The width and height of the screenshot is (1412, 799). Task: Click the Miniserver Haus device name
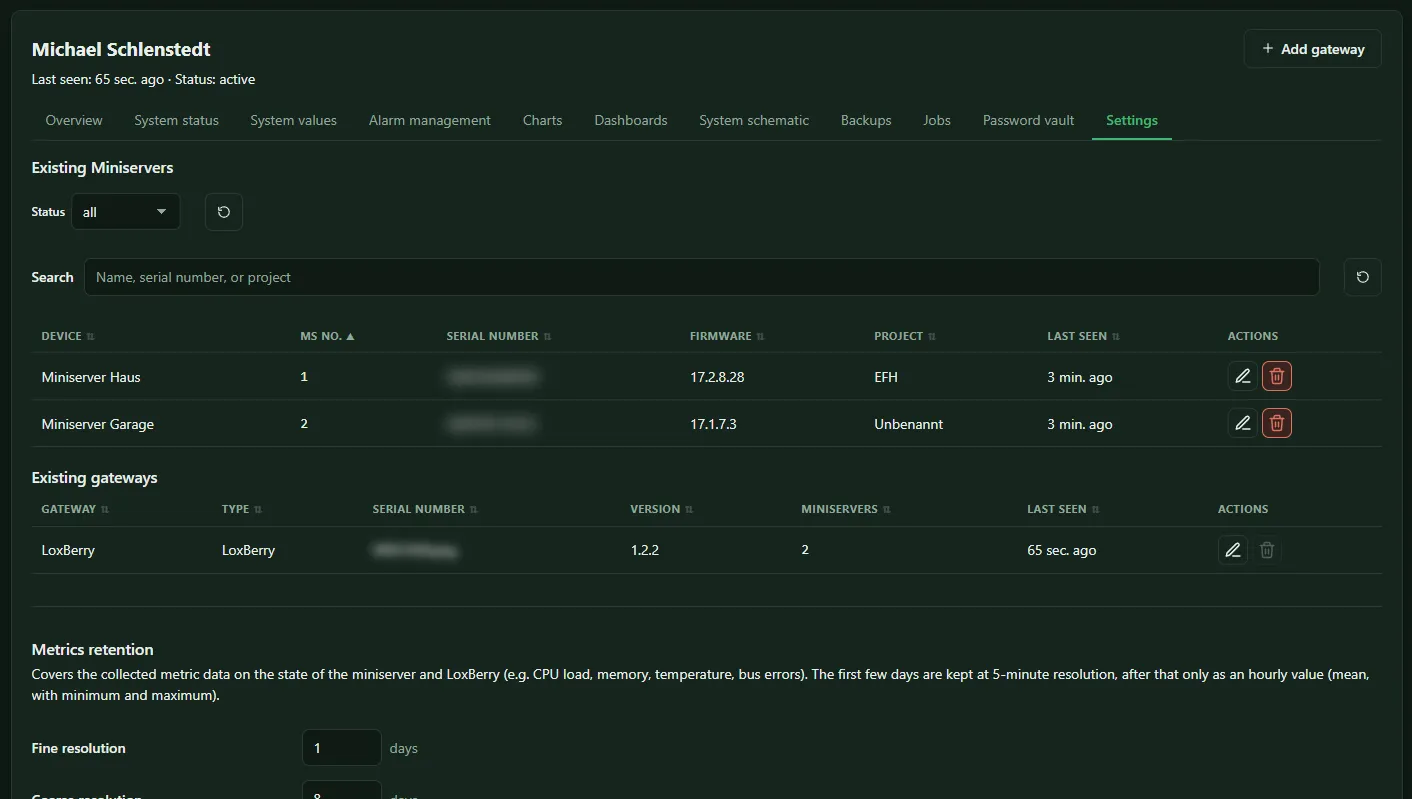91,377
